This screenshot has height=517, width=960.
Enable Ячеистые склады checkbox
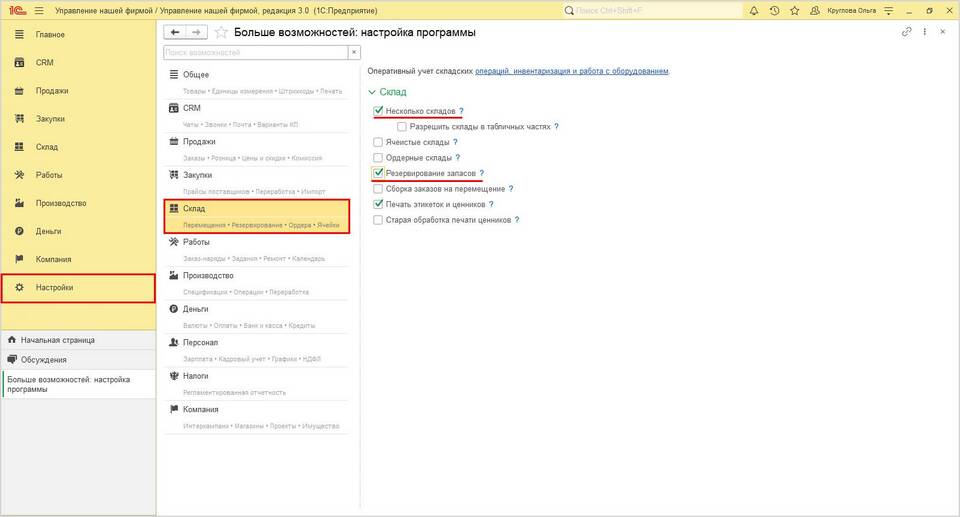[x=378, y=142]
